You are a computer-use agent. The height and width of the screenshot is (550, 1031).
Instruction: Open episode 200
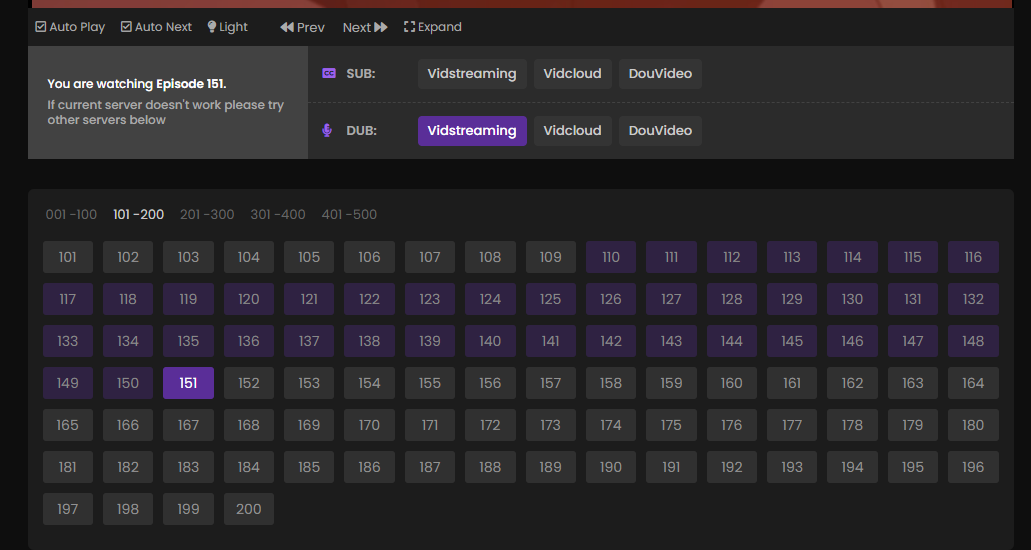249,509
